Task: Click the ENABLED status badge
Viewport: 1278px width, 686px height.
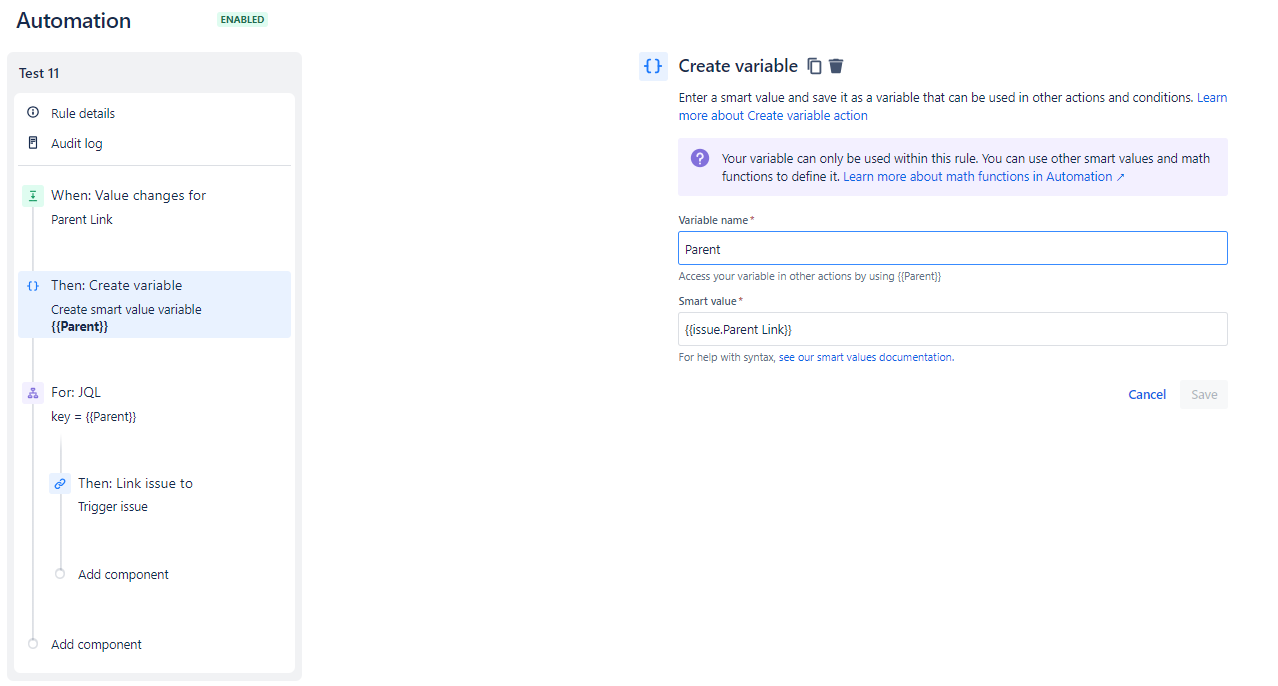Action: coord(242,19)
